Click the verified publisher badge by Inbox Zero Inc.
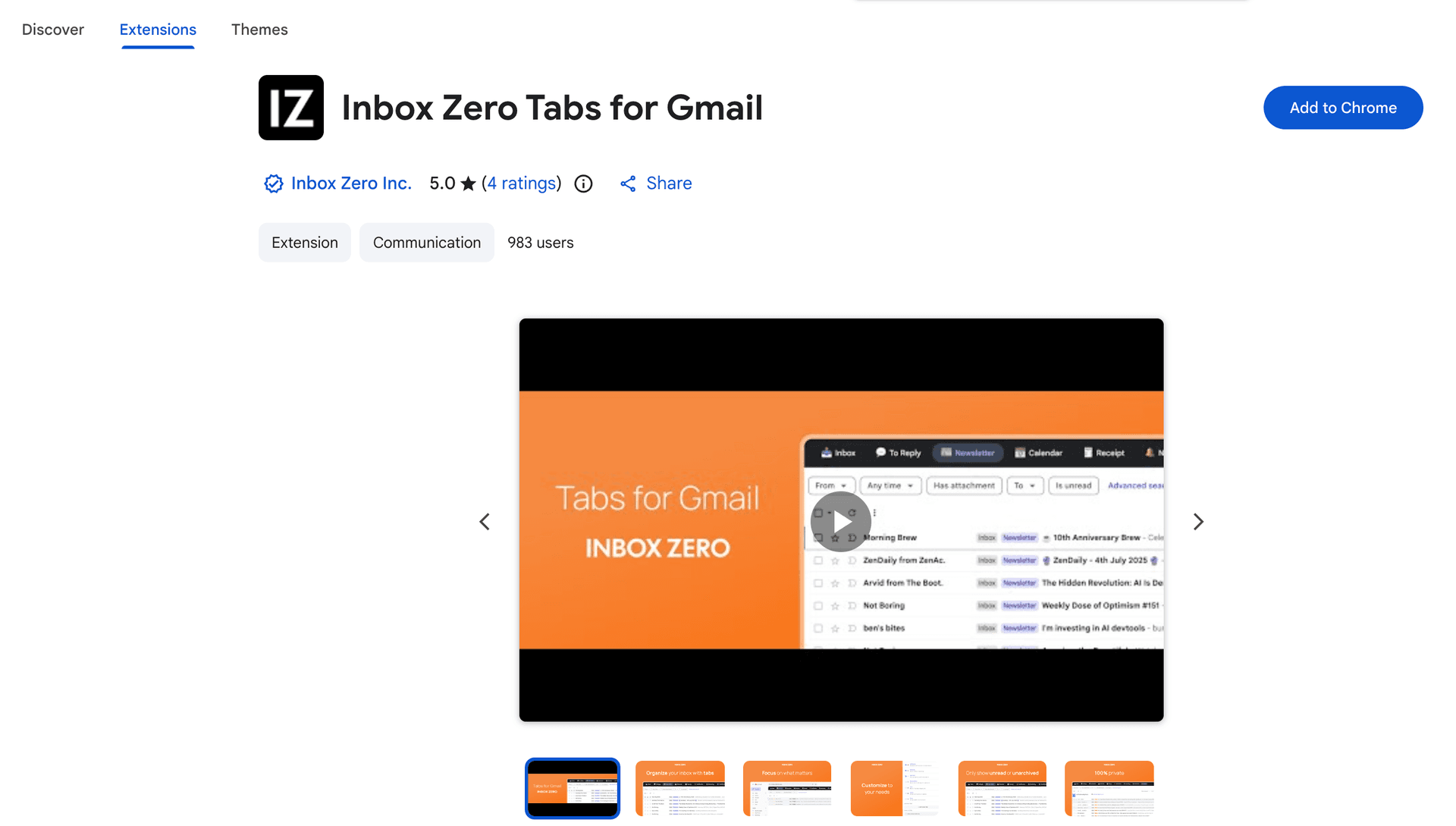1456x826 pixels. 273,184
